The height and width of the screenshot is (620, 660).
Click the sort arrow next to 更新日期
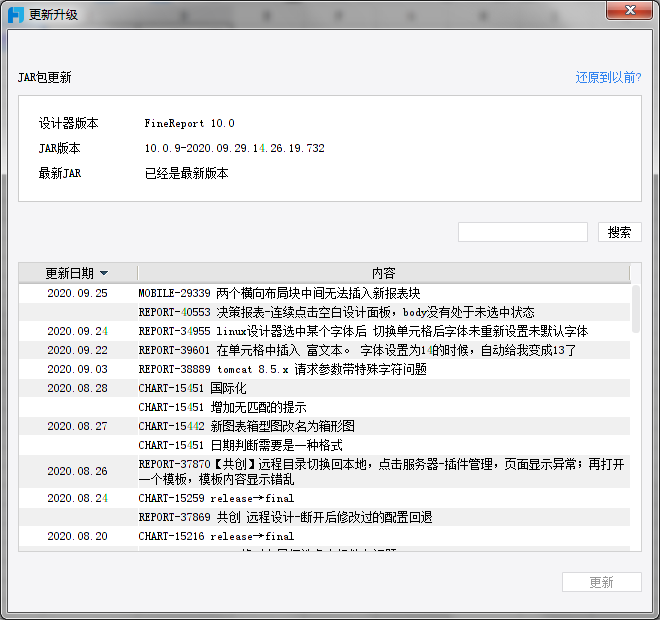pos(104,273)
